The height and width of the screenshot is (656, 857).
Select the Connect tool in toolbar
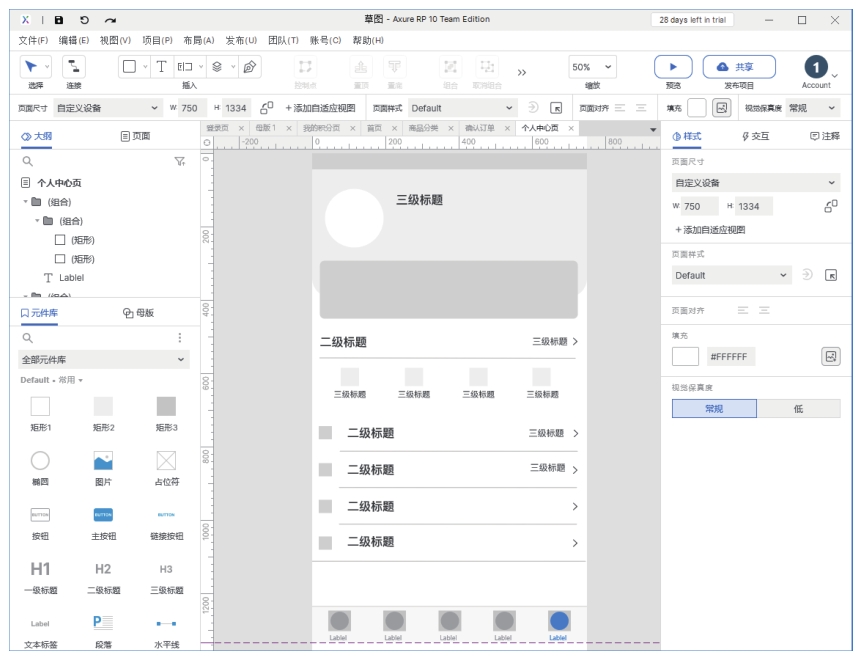[74, 67]
